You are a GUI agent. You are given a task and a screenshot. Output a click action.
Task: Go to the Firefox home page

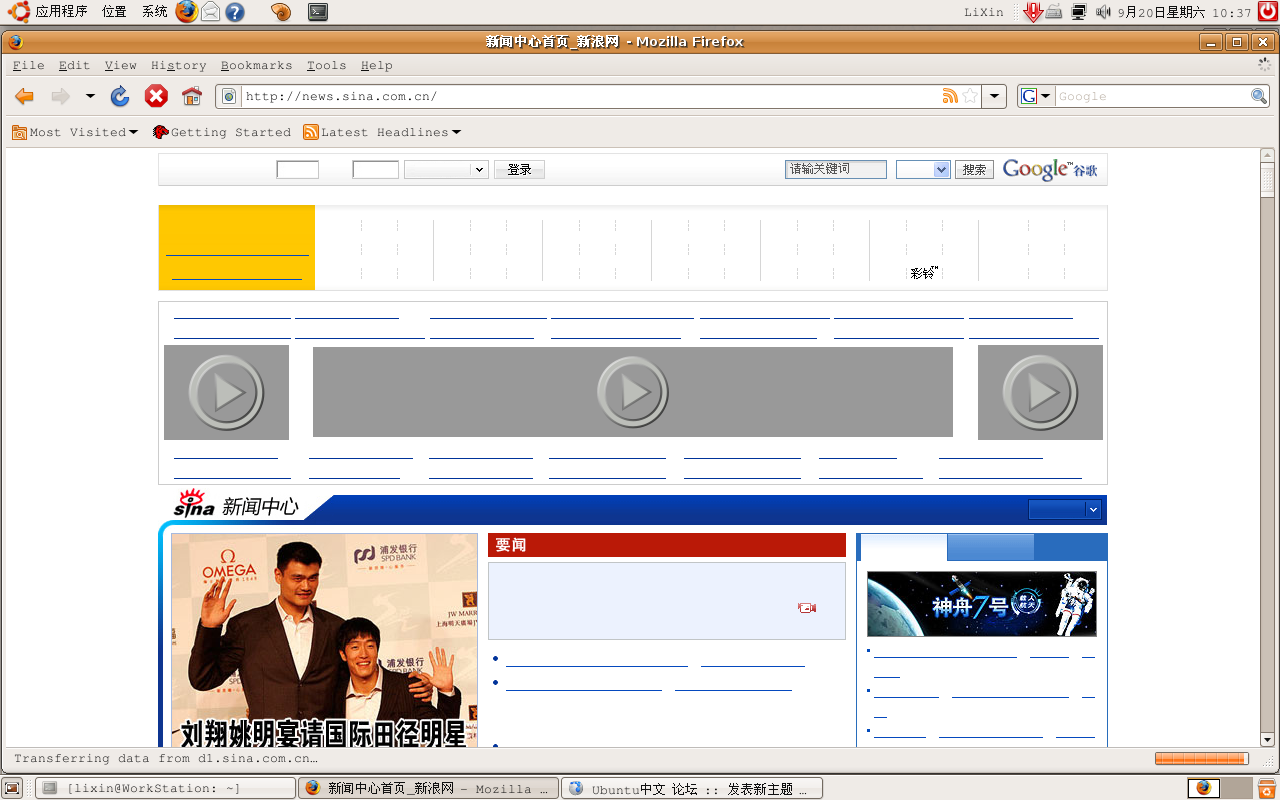coord(192,96)
